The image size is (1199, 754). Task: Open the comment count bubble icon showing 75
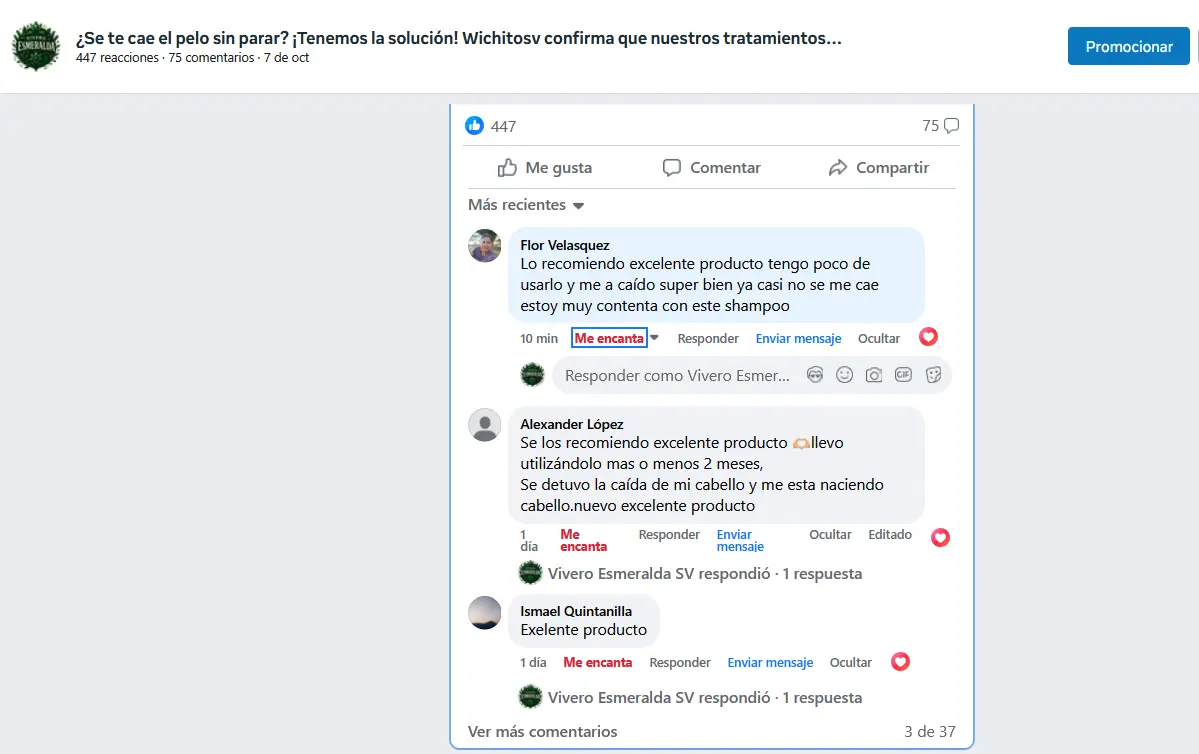pyautogui.click(x=951, y=125)
